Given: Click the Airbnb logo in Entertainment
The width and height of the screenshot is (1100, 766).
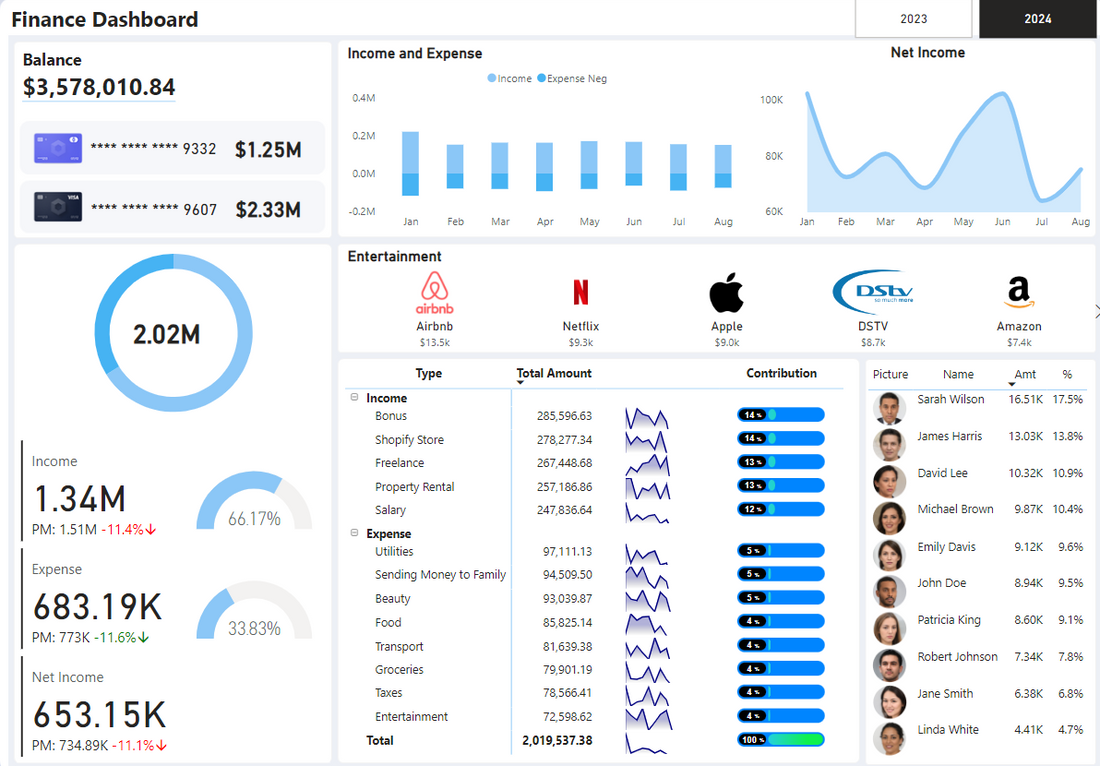Looking at the screenshot, I should tap(434, 293).
